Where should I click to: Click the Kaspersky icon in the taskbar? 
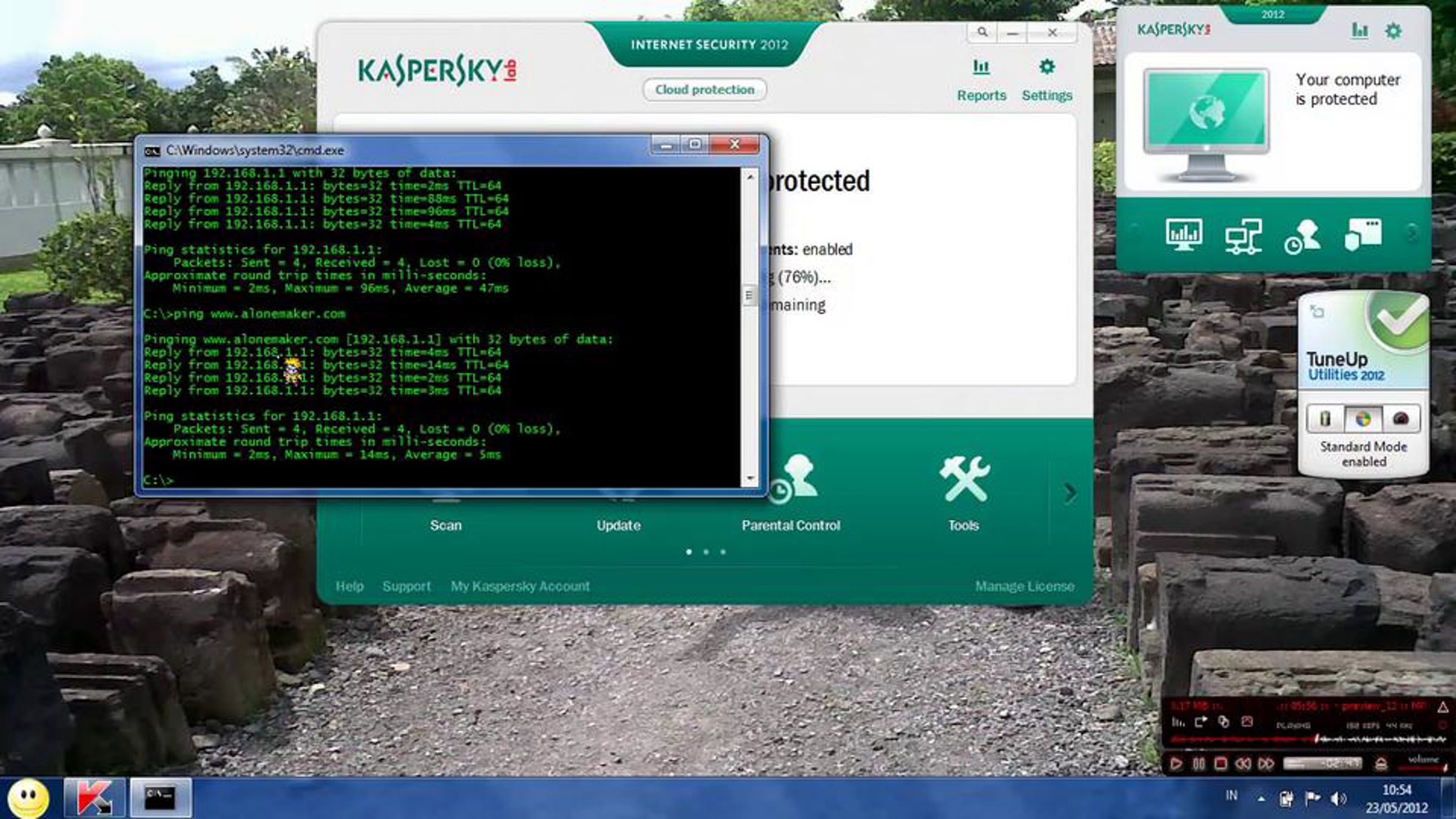coord(95,797)
